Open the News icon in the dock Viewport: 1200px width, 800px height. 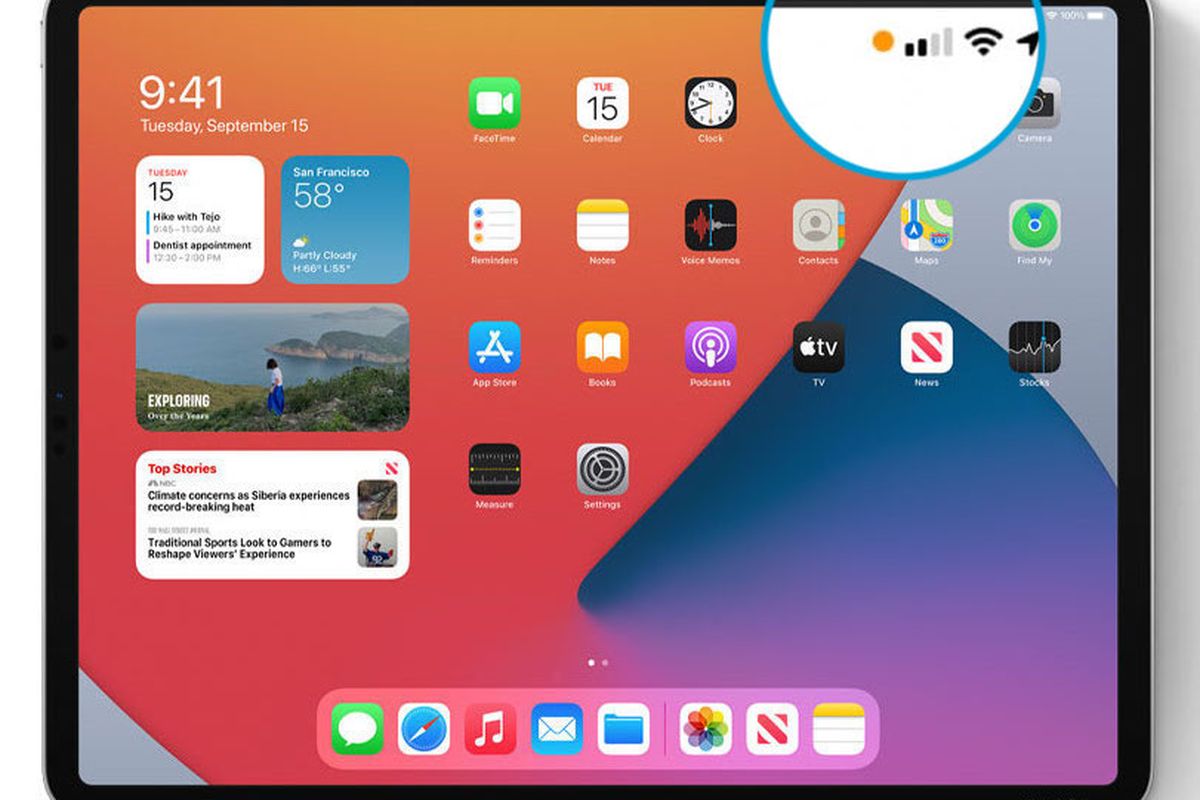tap(772, 729)
